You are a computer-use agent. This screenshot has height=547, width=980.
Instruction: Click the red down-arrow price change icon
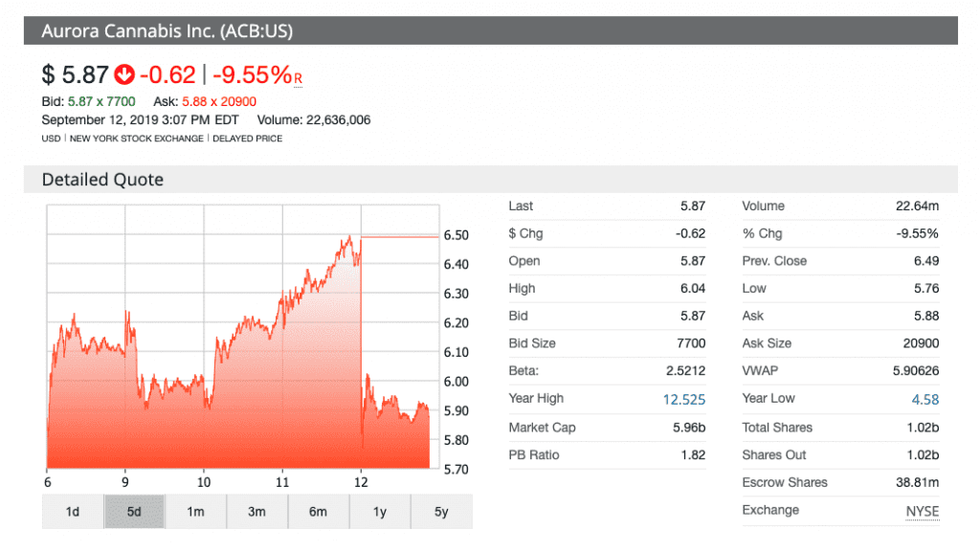(124, 74)
